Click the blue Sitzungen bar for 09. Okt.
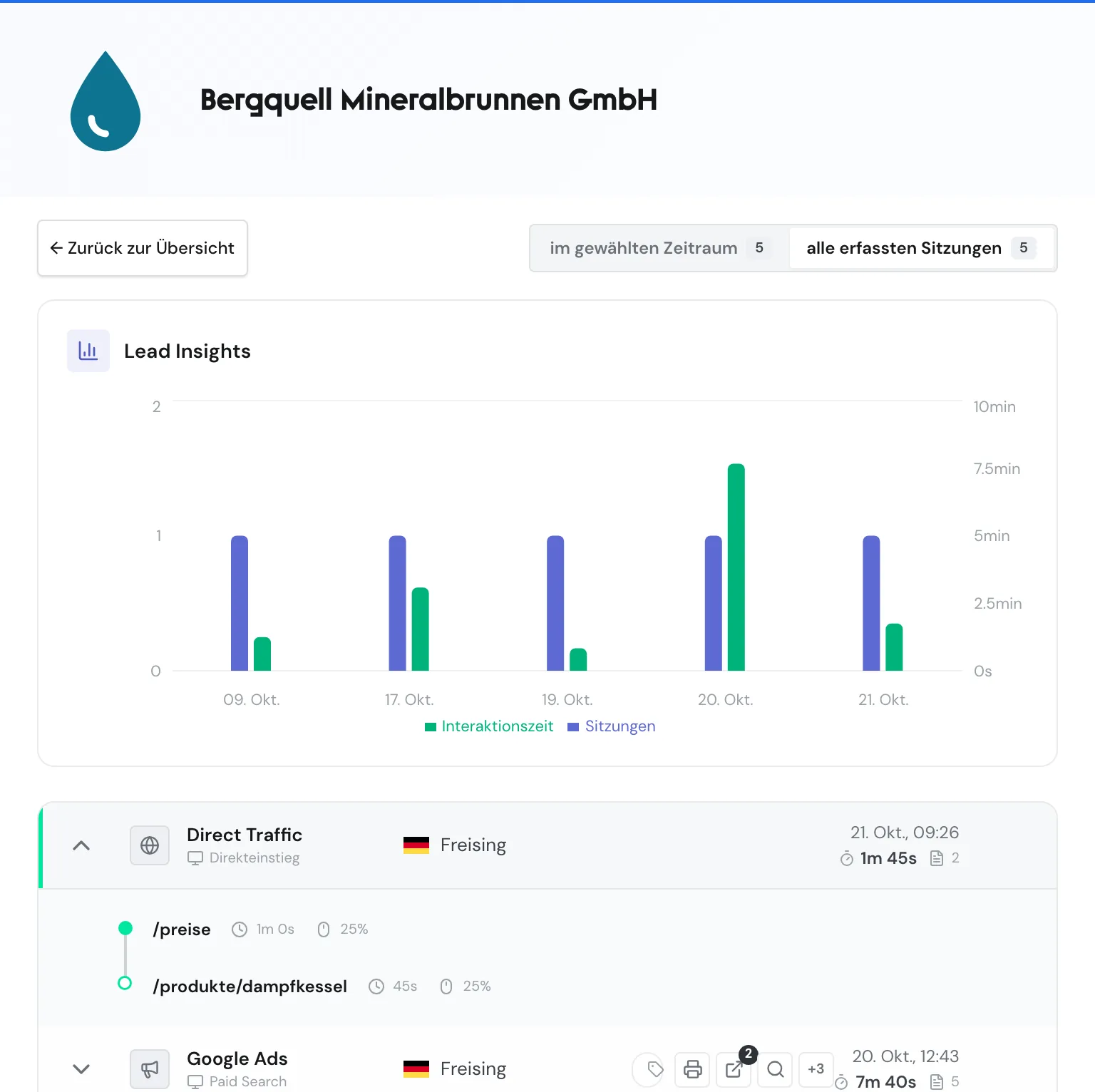 click(240, 603)
